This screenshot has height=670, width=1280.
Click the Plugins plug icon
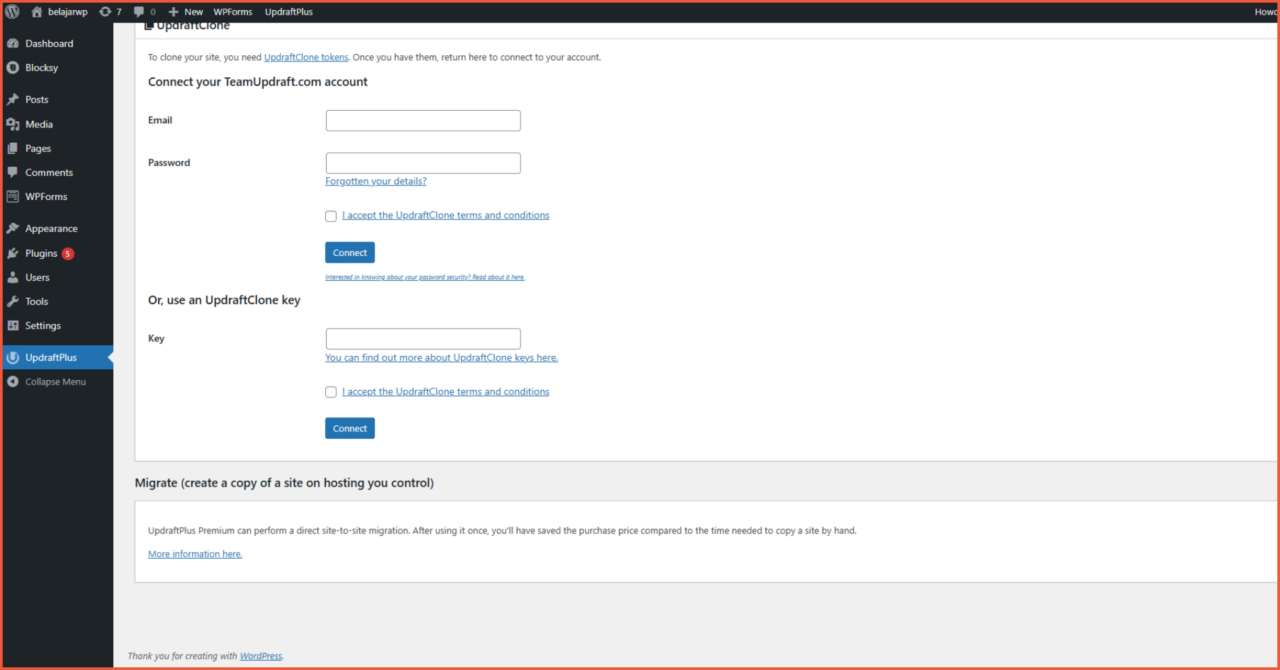pos(13,253)
